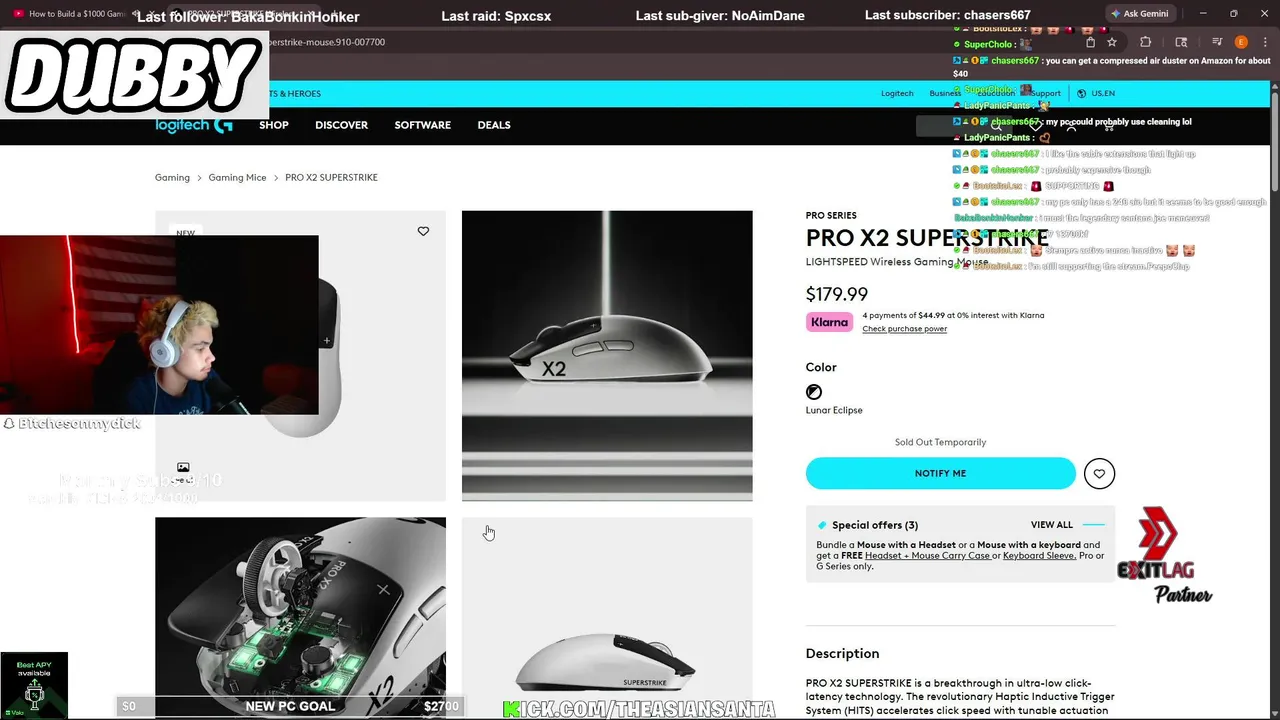Click the Description heading
The image size is (1280, 720).
tap(842, 653)
